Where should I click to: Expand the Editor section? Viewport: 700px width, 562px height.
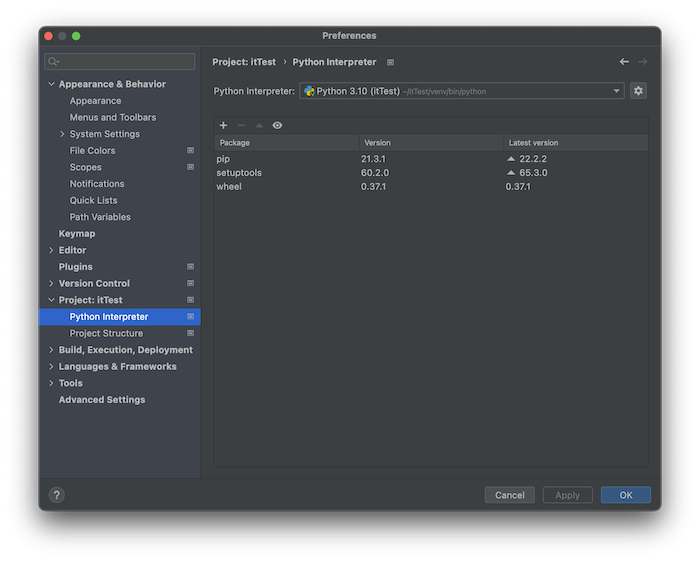point(51,250)
